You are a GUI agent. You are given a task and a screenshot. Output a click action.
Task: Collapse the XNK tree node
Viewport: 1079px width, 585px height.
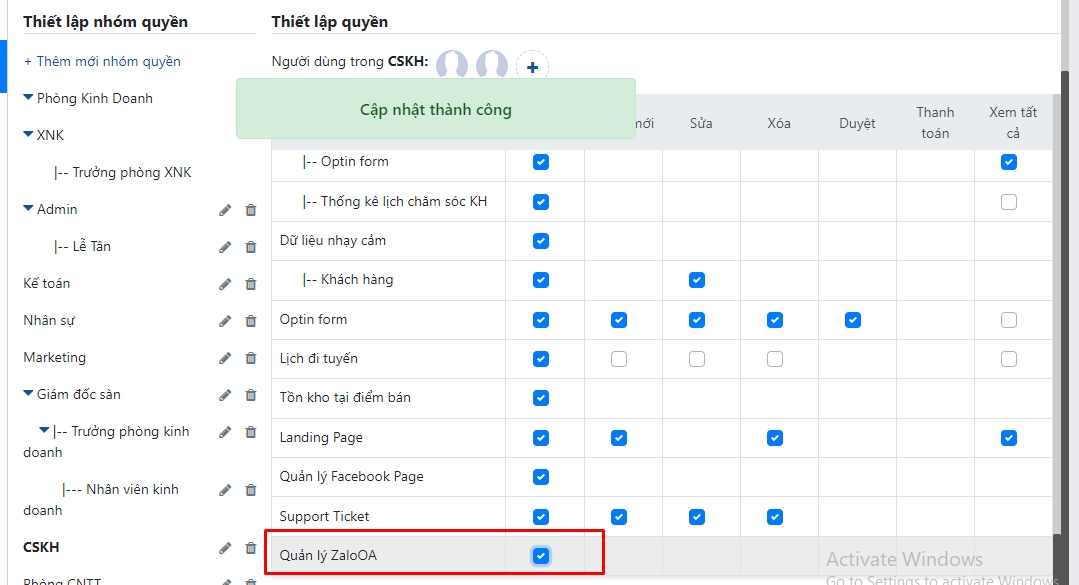coord(29,135)
